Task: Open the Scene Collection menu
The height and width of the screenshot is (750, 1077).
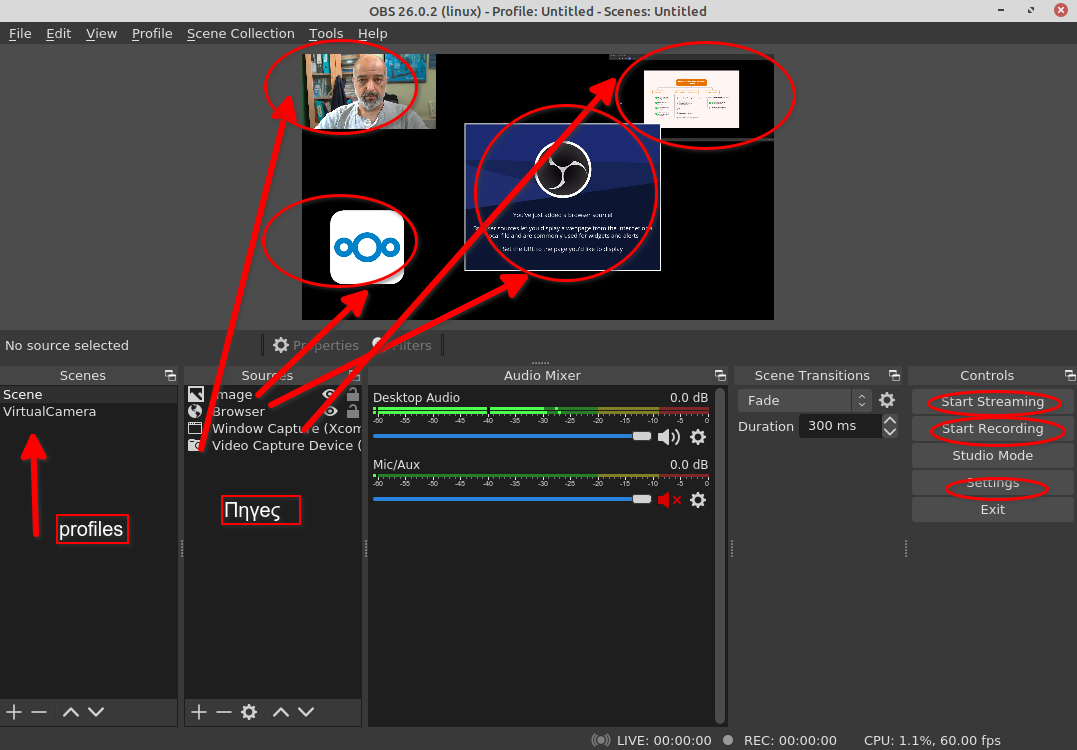Action: pyautogui.click(x=240, y=34)
